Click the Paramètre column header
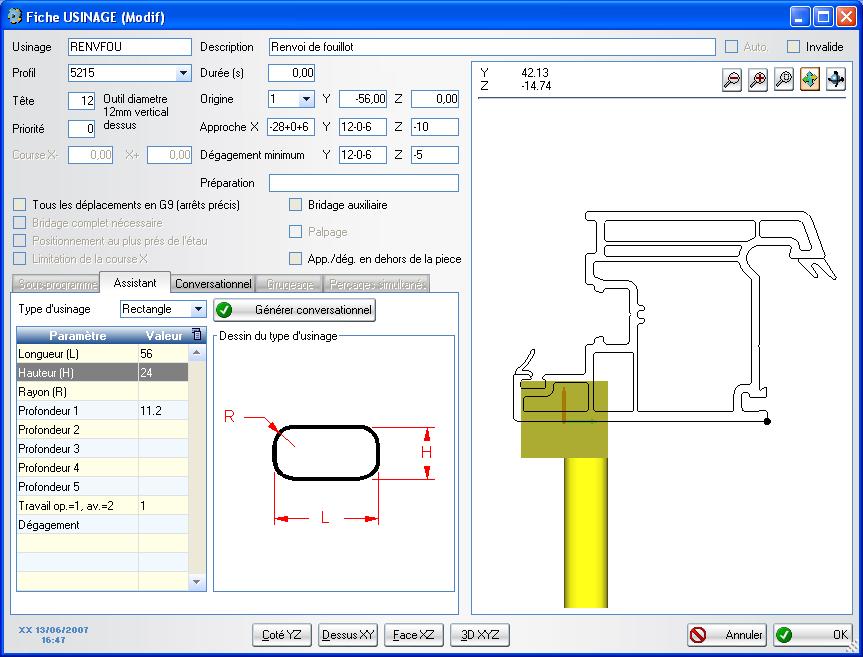The image size is (863, 657). [78, 335]
